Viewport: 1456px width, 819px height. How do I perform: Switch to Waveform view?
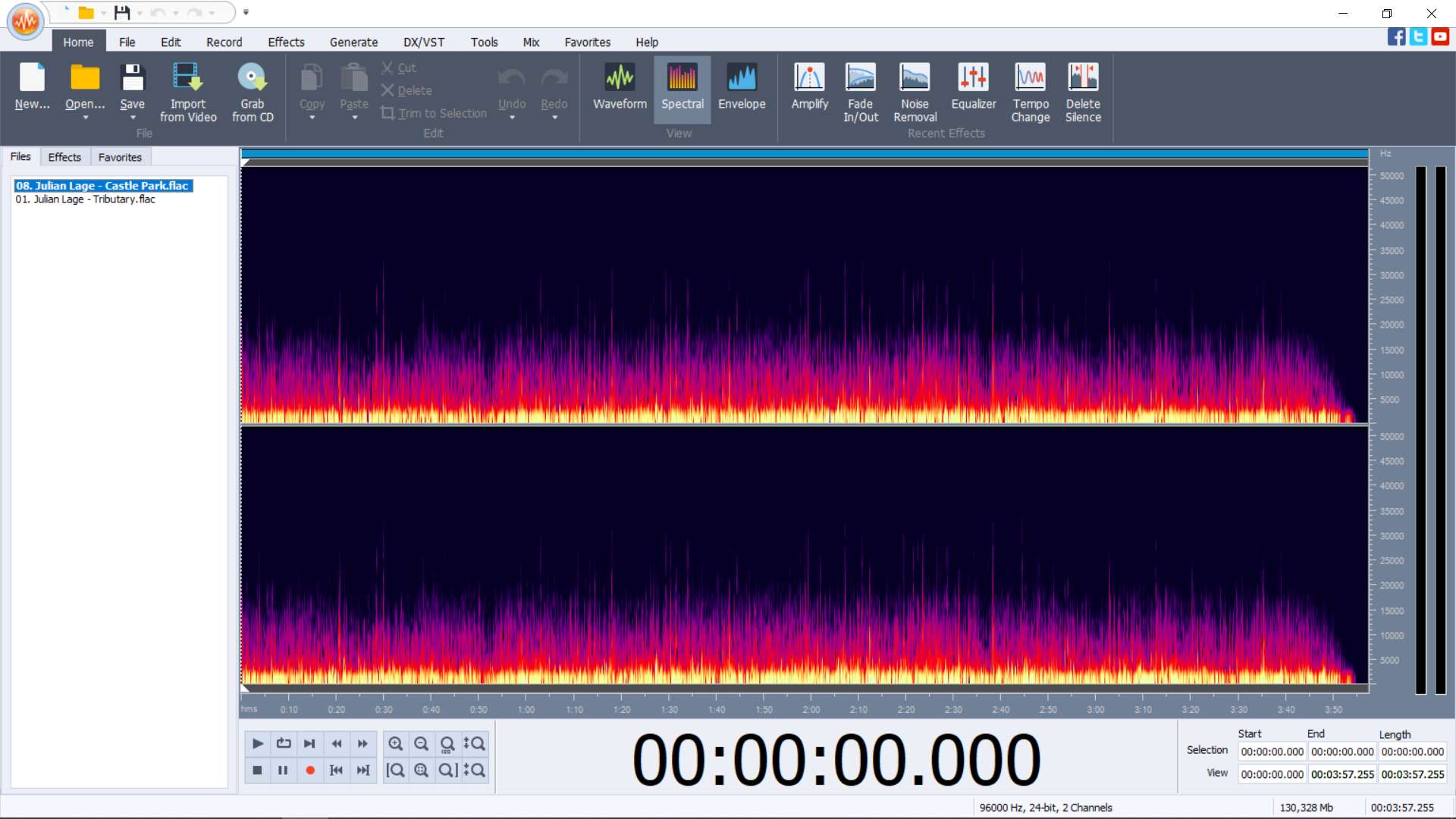[x=620, y=87]
